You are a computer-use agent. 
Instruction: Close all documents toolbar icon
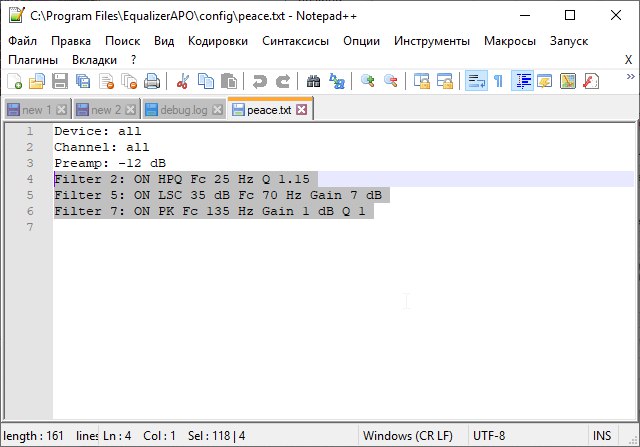click(129, 81)
